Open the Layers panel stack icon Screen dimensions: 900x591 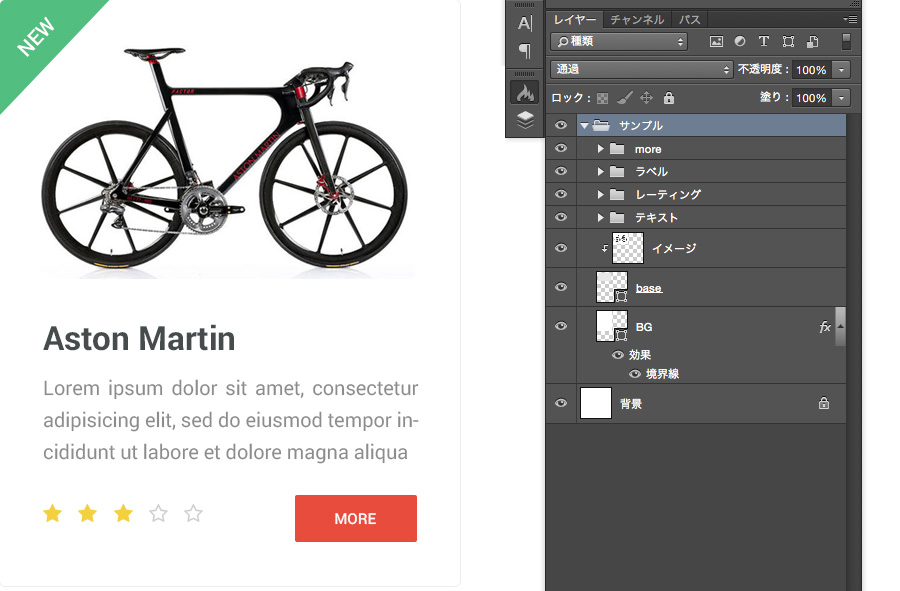525,120
